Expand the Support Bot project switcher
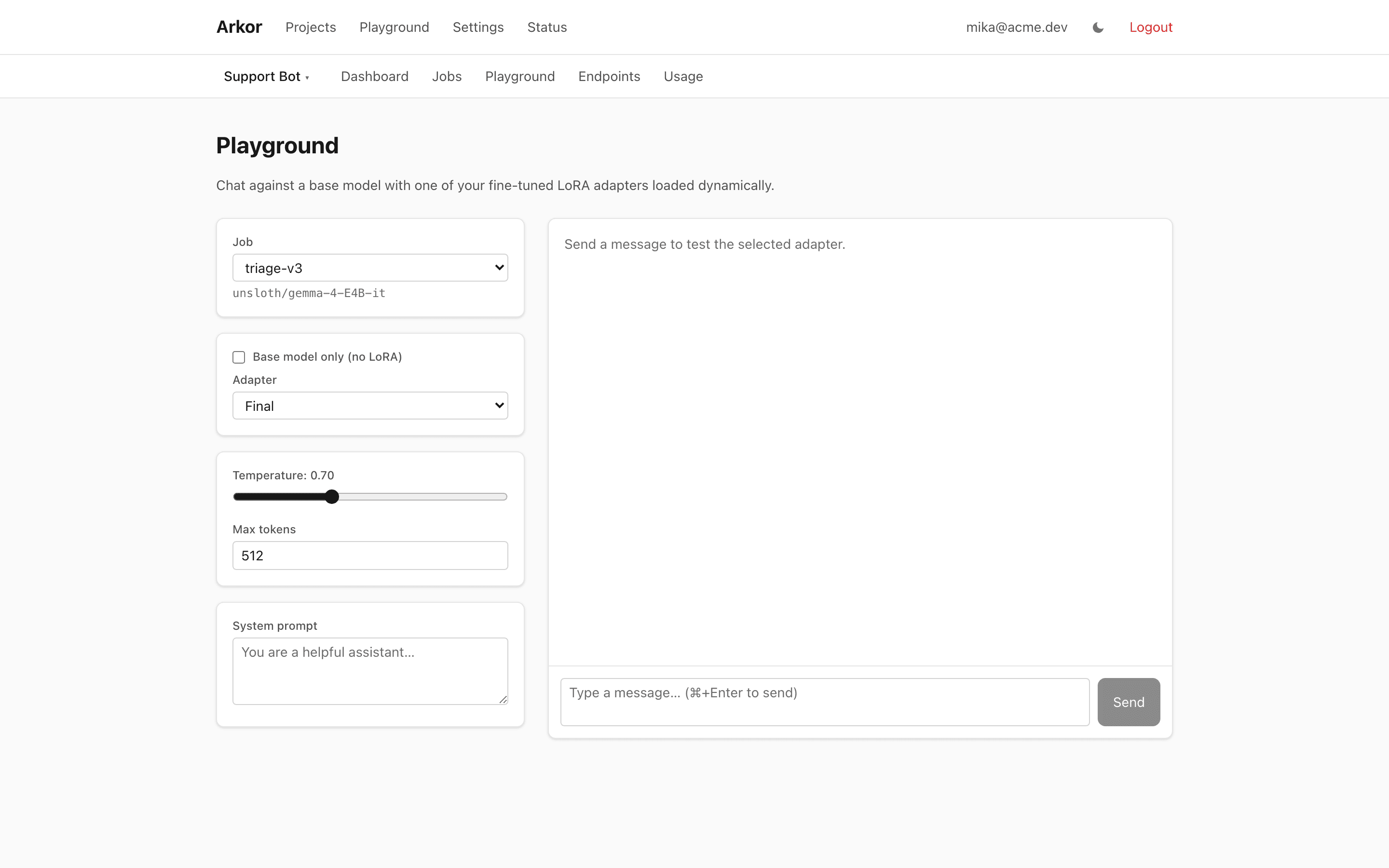The width and height of the screenshot is (1389, 868). (267, 76)
